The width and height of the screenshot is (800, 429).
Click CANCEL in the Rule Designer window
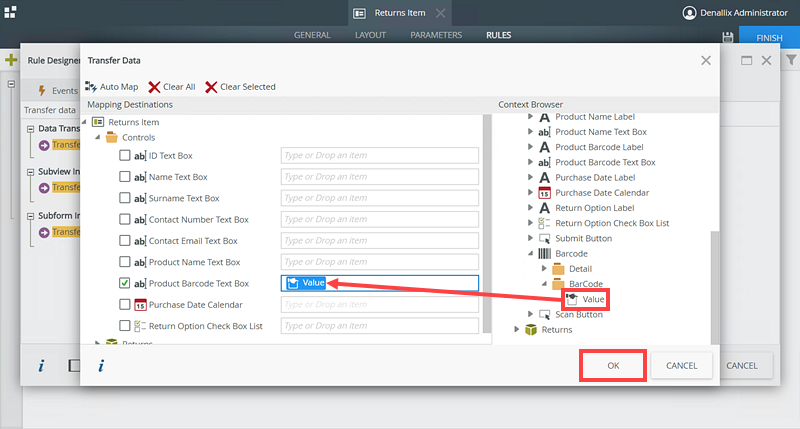tap(742, 366)
